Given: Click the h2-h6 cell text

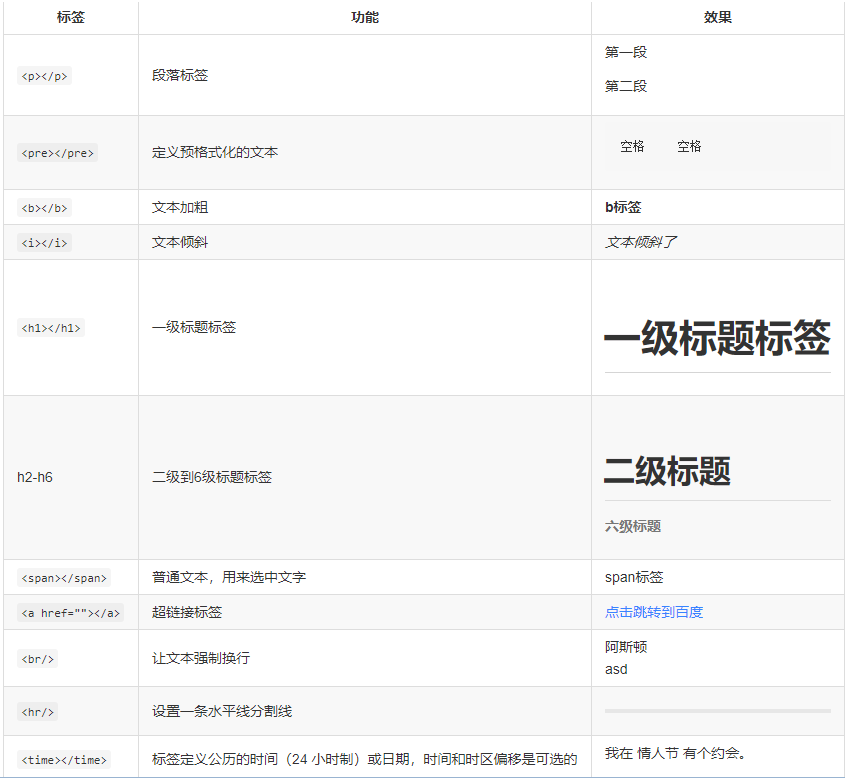Looking at the screenshot, I should coord(35,477).
